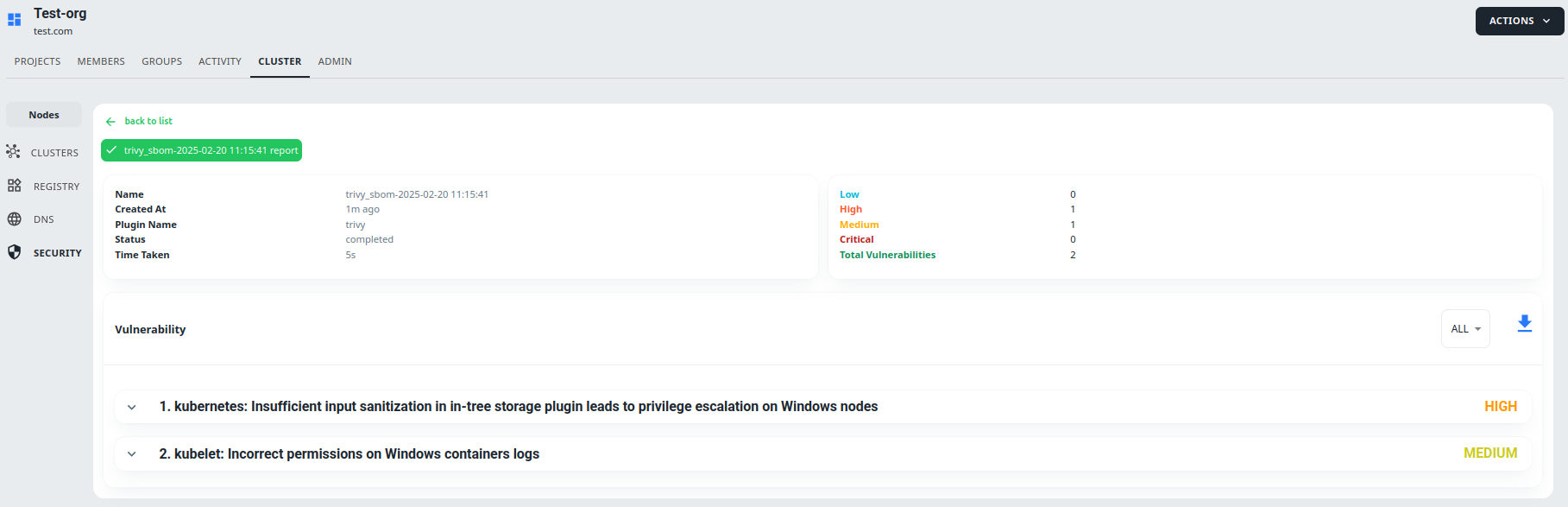
Task: Click the Critical severity count label
Action: 857,239
